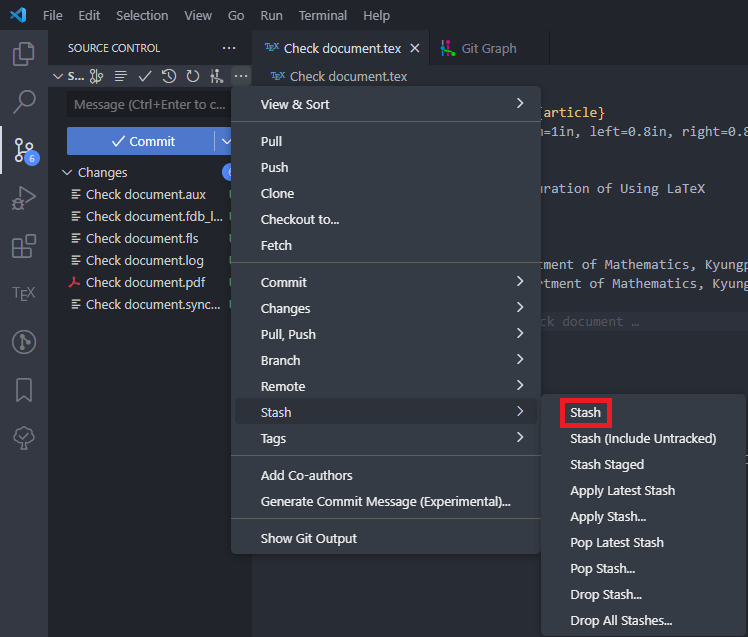Open the Commit button dropdown arrow
Screen dimensions: 748x637
click(x=226, y=141)
